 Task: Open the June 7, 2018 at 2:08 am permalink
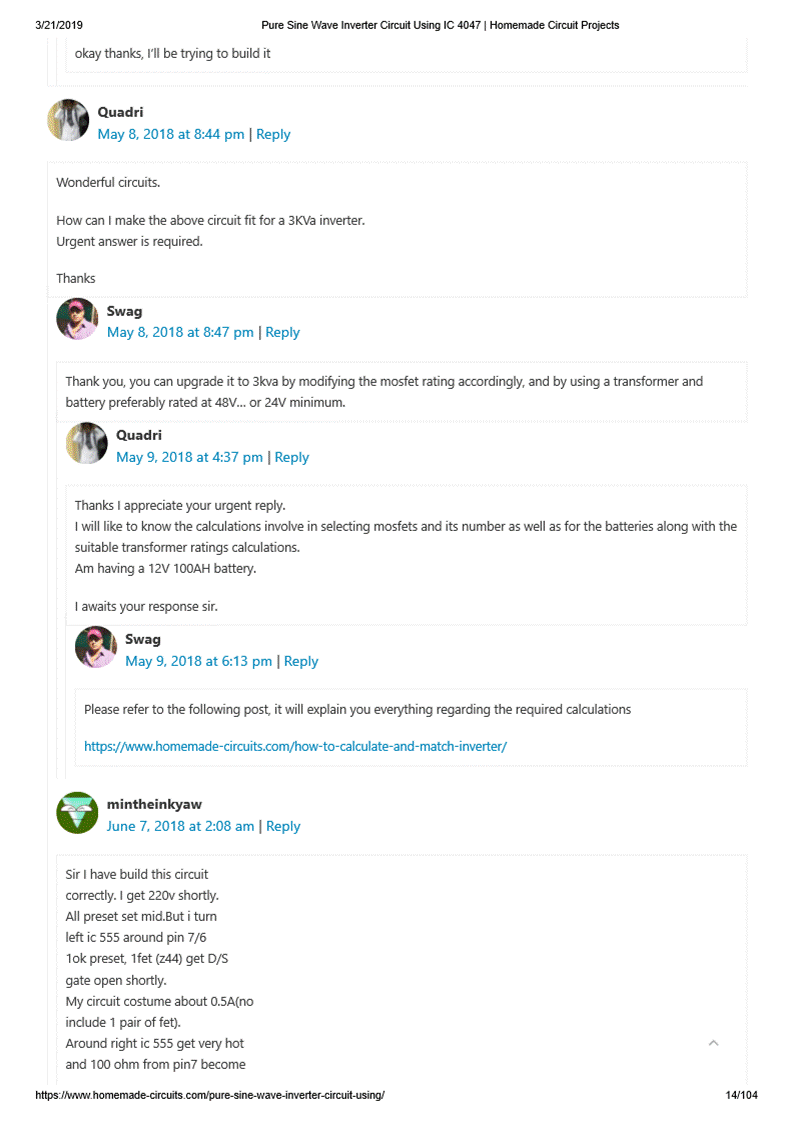tap(180, 826)
